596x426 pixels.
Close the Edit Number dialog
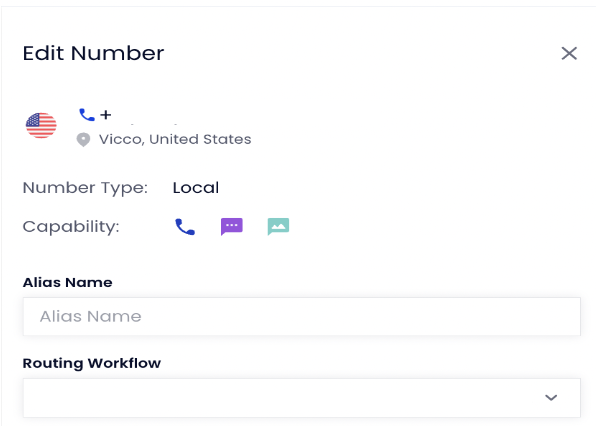(x=569, y=53)
